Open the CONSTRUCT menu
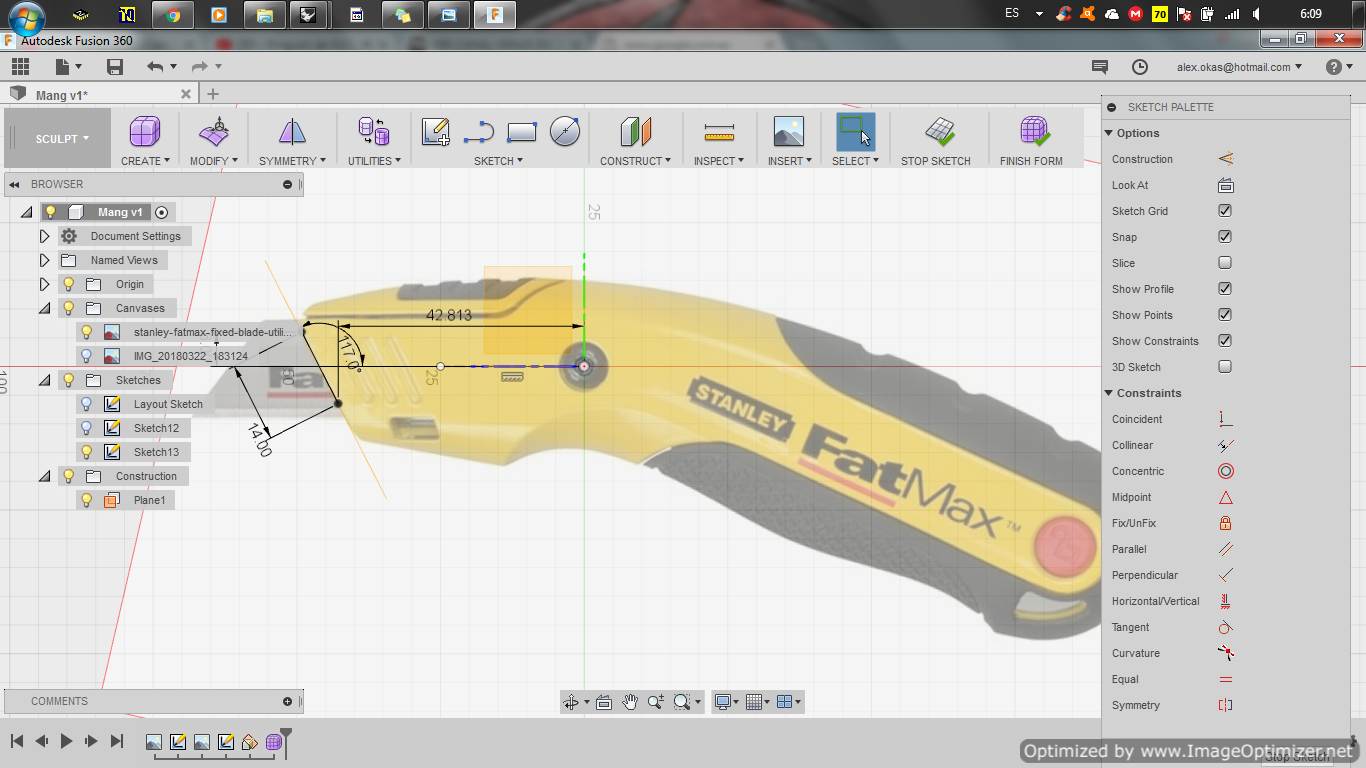Viewport: 1366px width, 768px height. click(635, 161)
